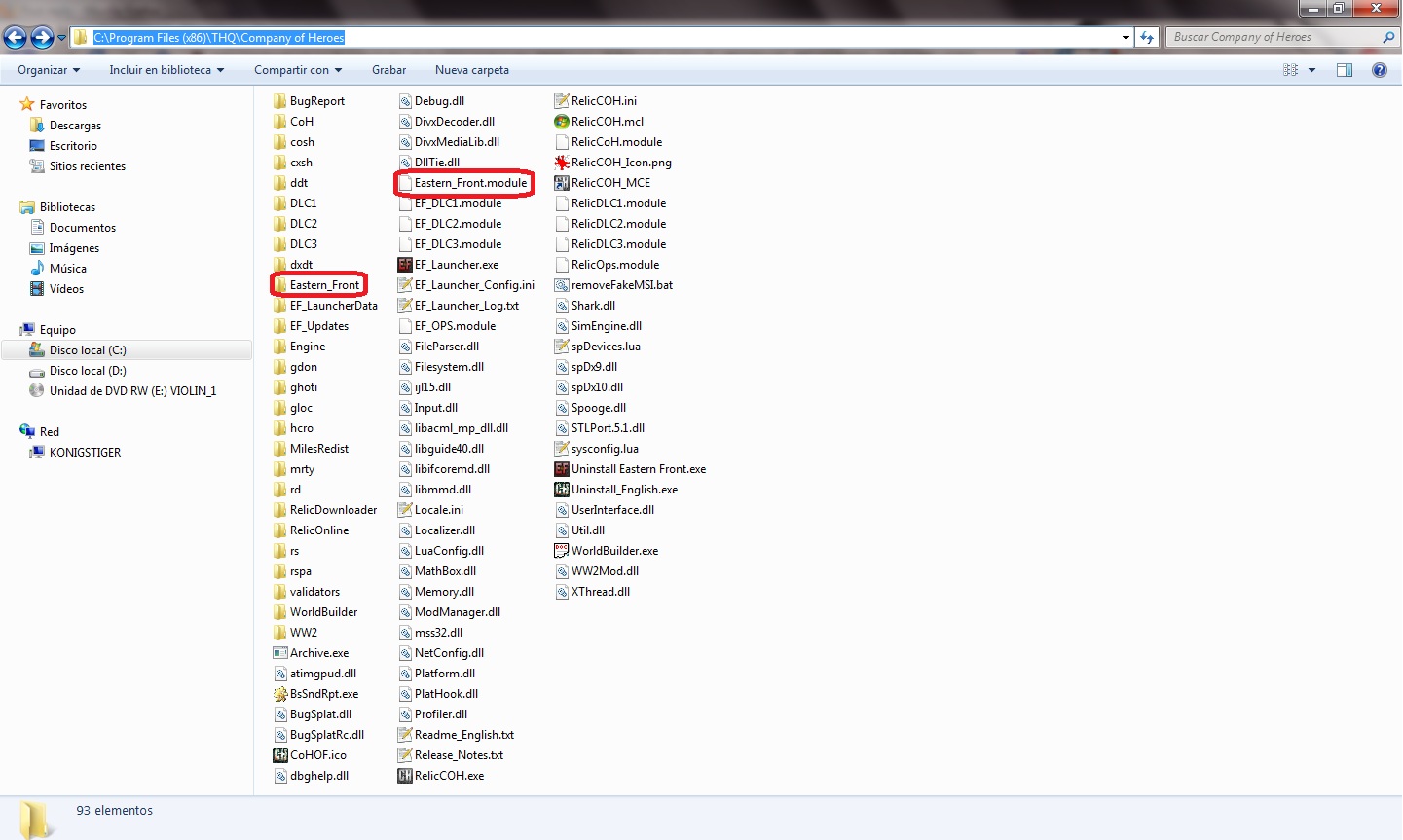Select the RelicCOH.ini file icon
Screen dimensions: 1403x840
(562, 101)
